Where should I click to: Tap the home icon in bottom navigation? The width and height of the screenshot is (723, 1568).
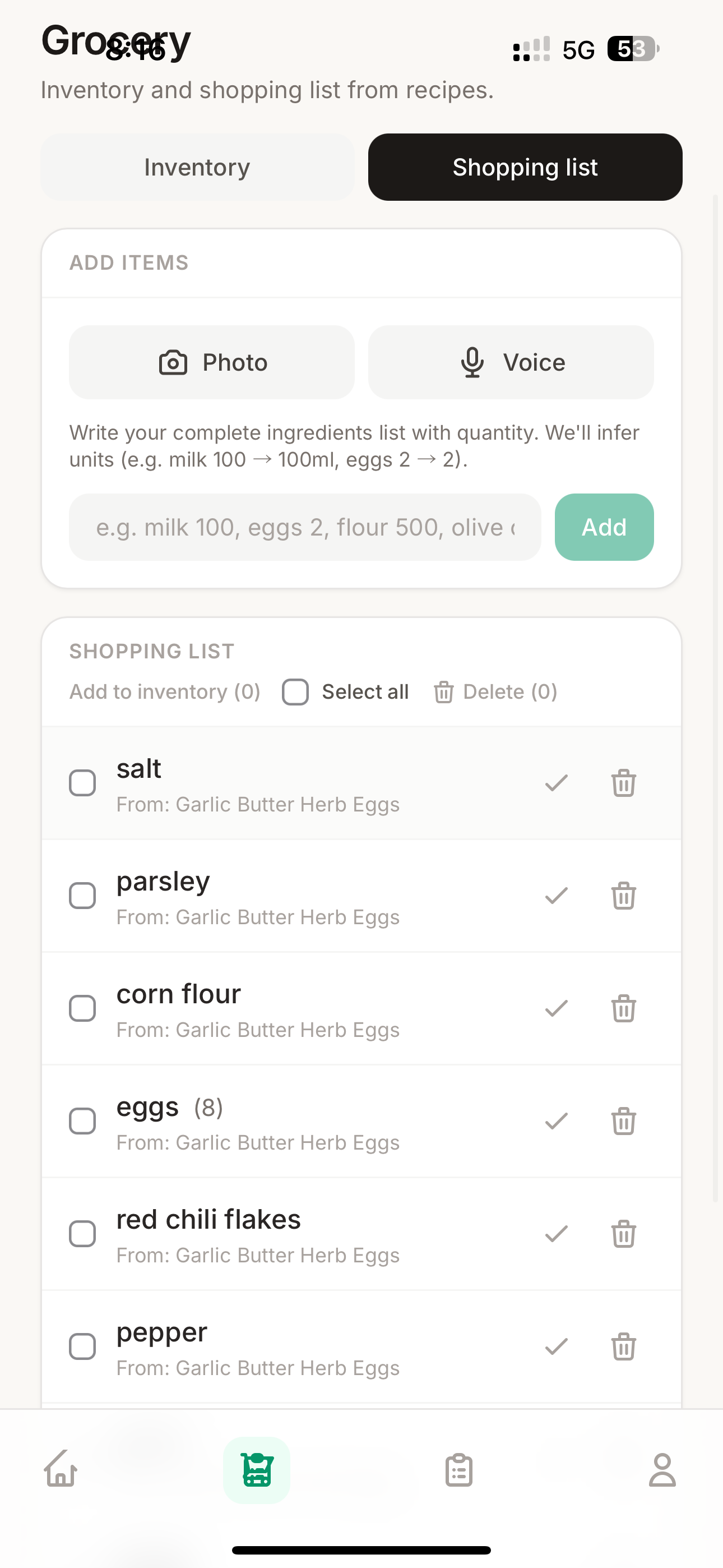[61, 1470]
